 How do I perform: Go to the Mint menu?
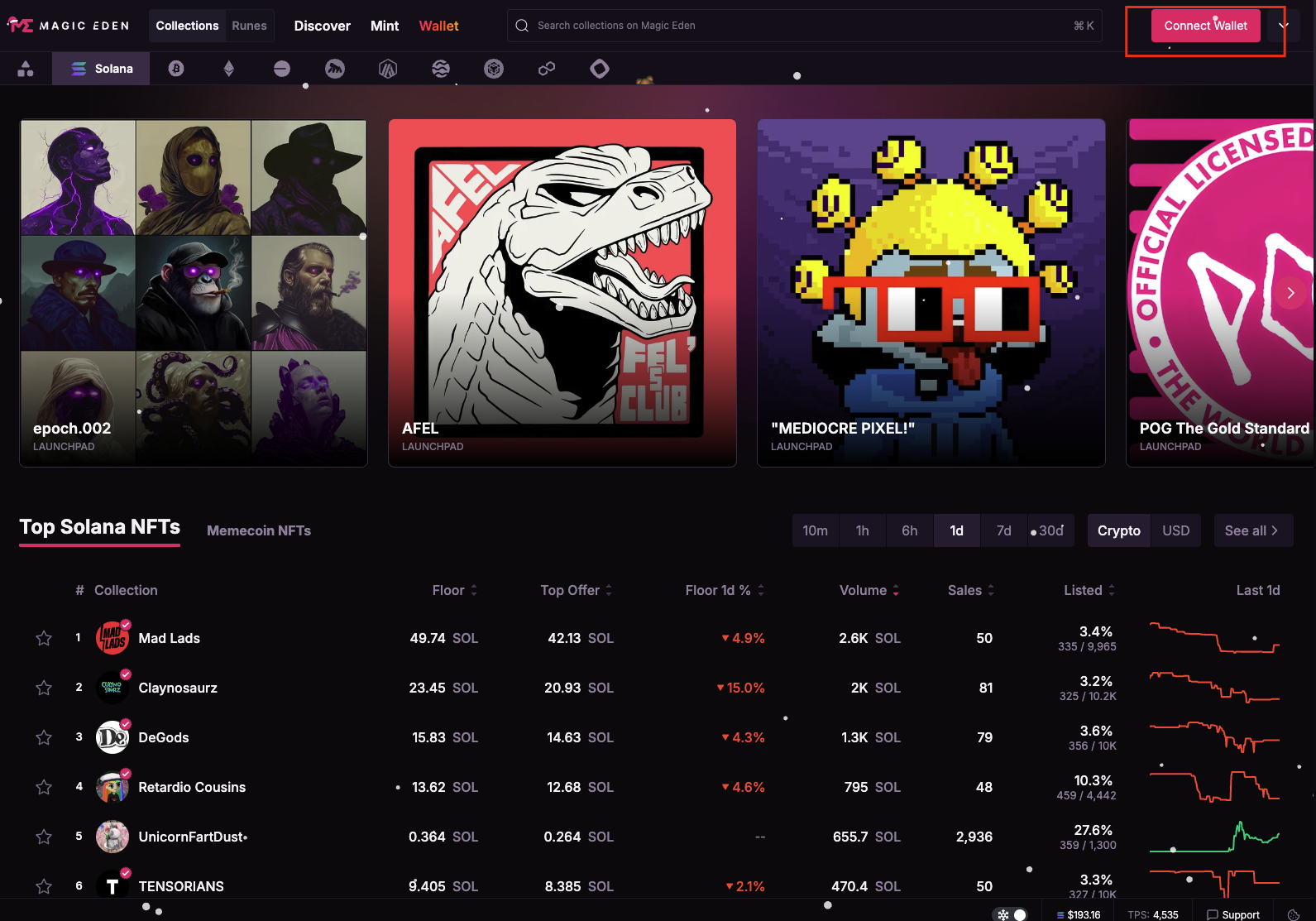pos(385,26)
